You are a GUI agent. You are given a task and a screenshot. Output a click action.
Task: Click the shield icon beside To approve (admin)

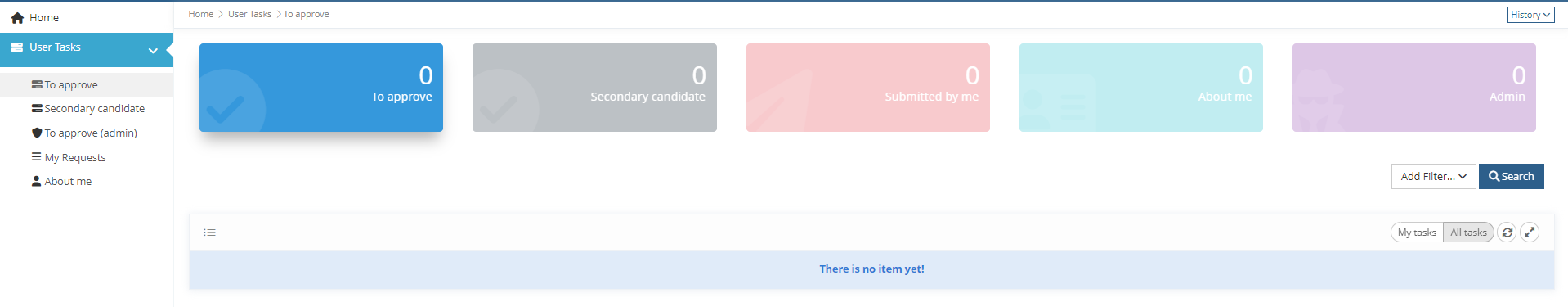click(x=37, y=133)
